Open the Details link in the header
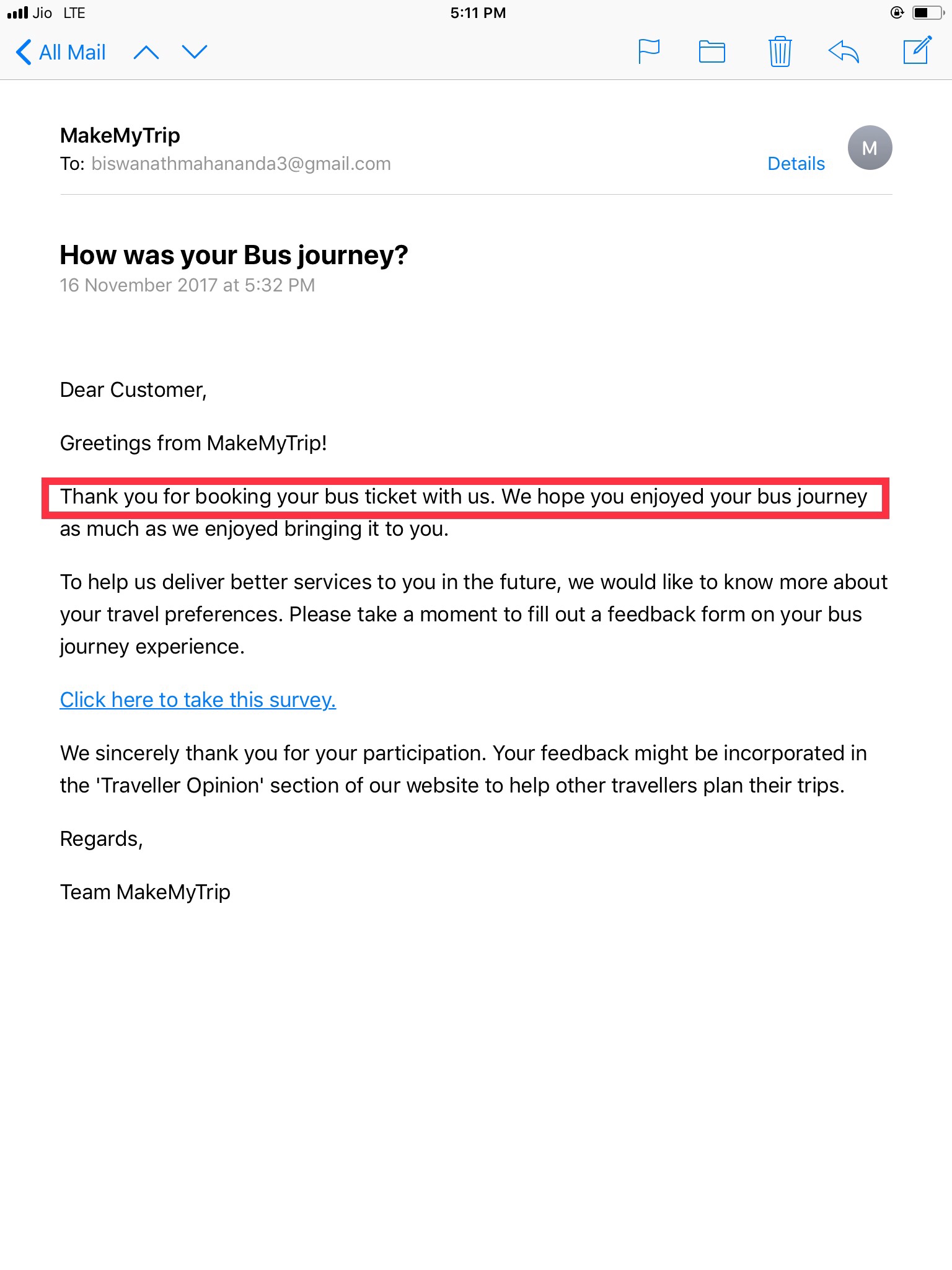The image size is (952, 1270). 796,164
